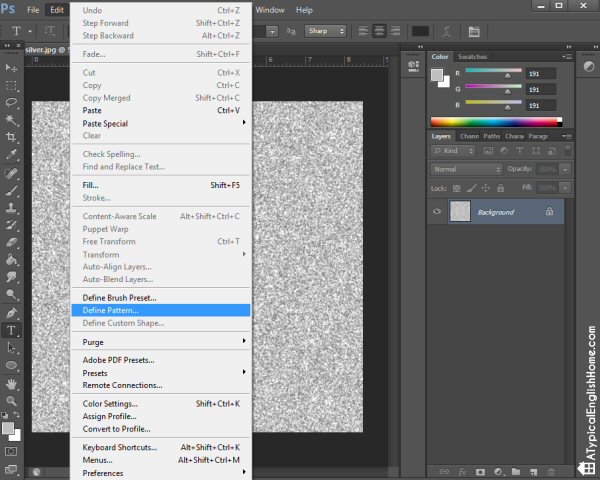Viewport: 600px width, 480px height.
Task: Select the History Brush tool
Action: click(11, 225)
